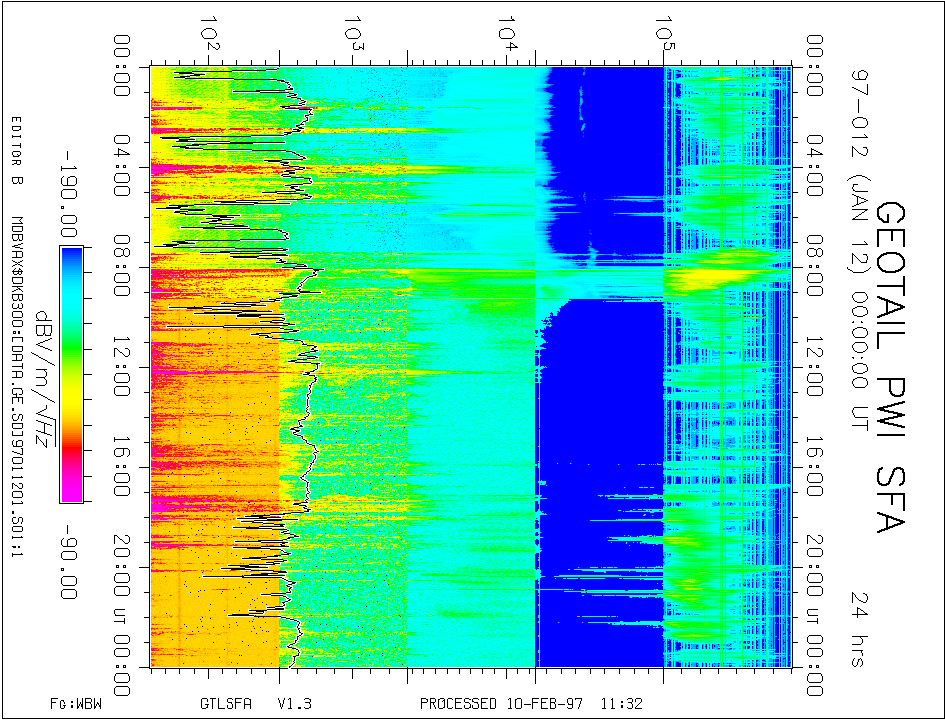Click the Fg:WBW footer label
945x720 pixels.
(x=76, y=703)
